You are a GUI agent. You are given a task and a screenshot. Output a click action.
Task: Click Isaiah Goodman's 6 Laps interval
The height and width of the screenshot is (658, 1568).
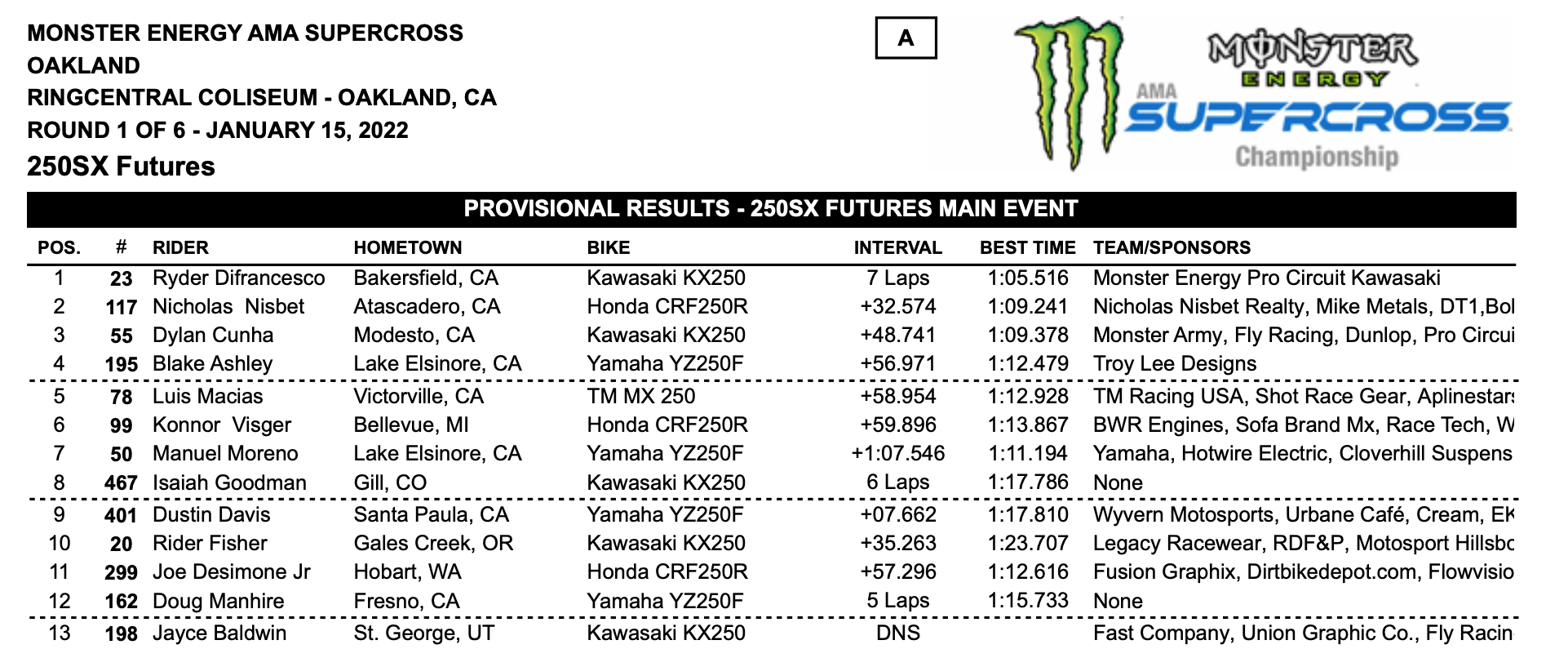[897, 482]
